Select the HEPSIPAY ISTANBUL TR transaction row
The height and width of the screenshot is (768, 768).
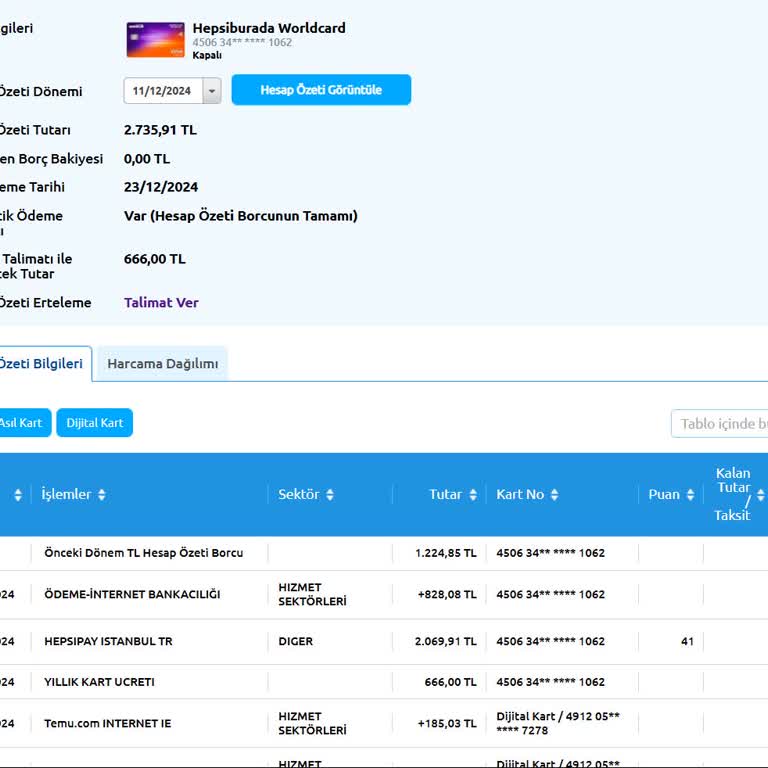[x=108, y=642]
